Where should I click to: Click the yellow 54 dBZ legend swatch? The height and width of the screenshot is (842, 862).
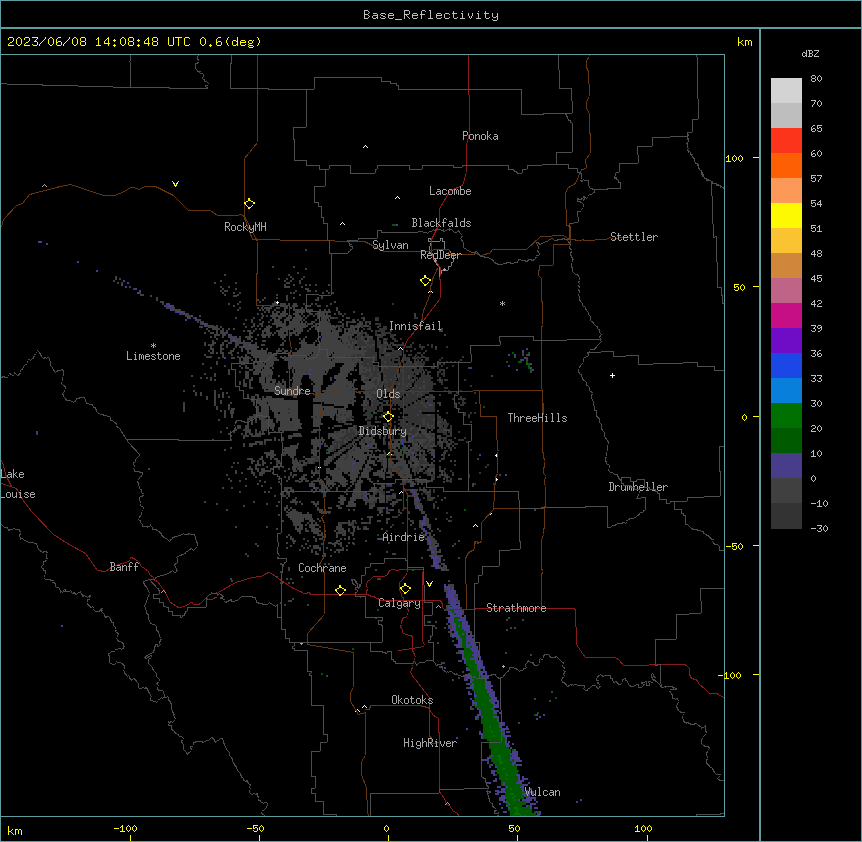click(x=786, y=215)
